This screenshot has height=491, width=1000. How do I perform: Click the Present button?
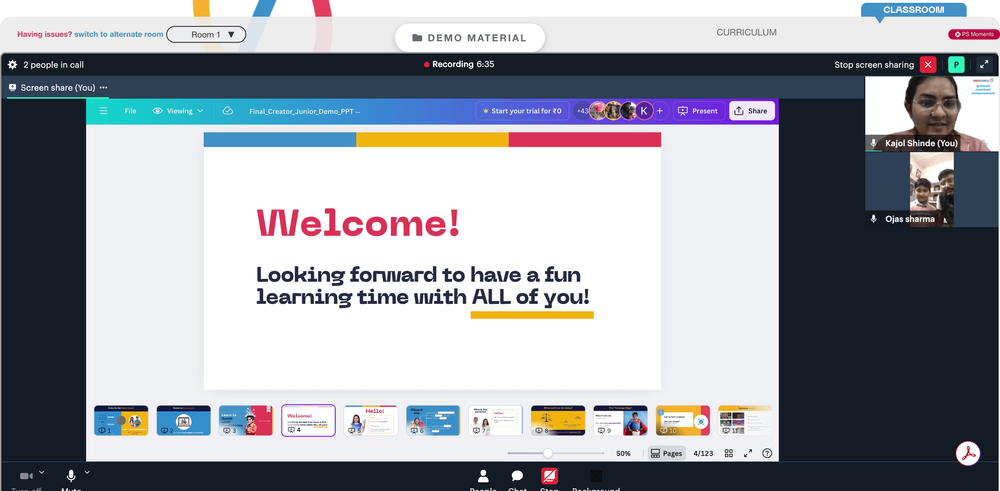(698, 111)
